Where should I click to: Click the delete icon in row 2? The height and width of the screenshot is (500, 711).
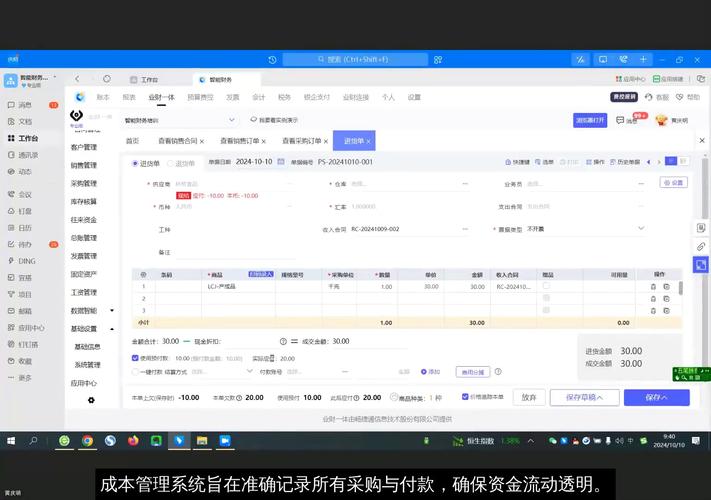pyautogui.click(x=653, y=299)
